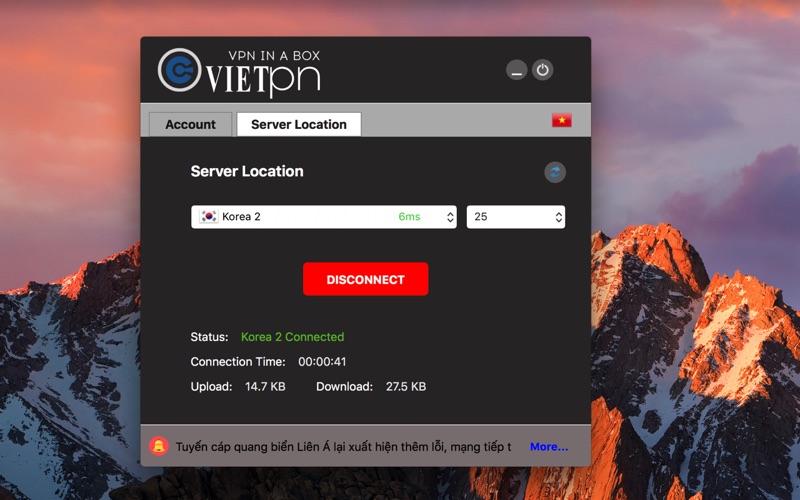This screenshot has width=800, height=500.
Task: Click the 6ms latency value
Action: click(x=409, y=217)
